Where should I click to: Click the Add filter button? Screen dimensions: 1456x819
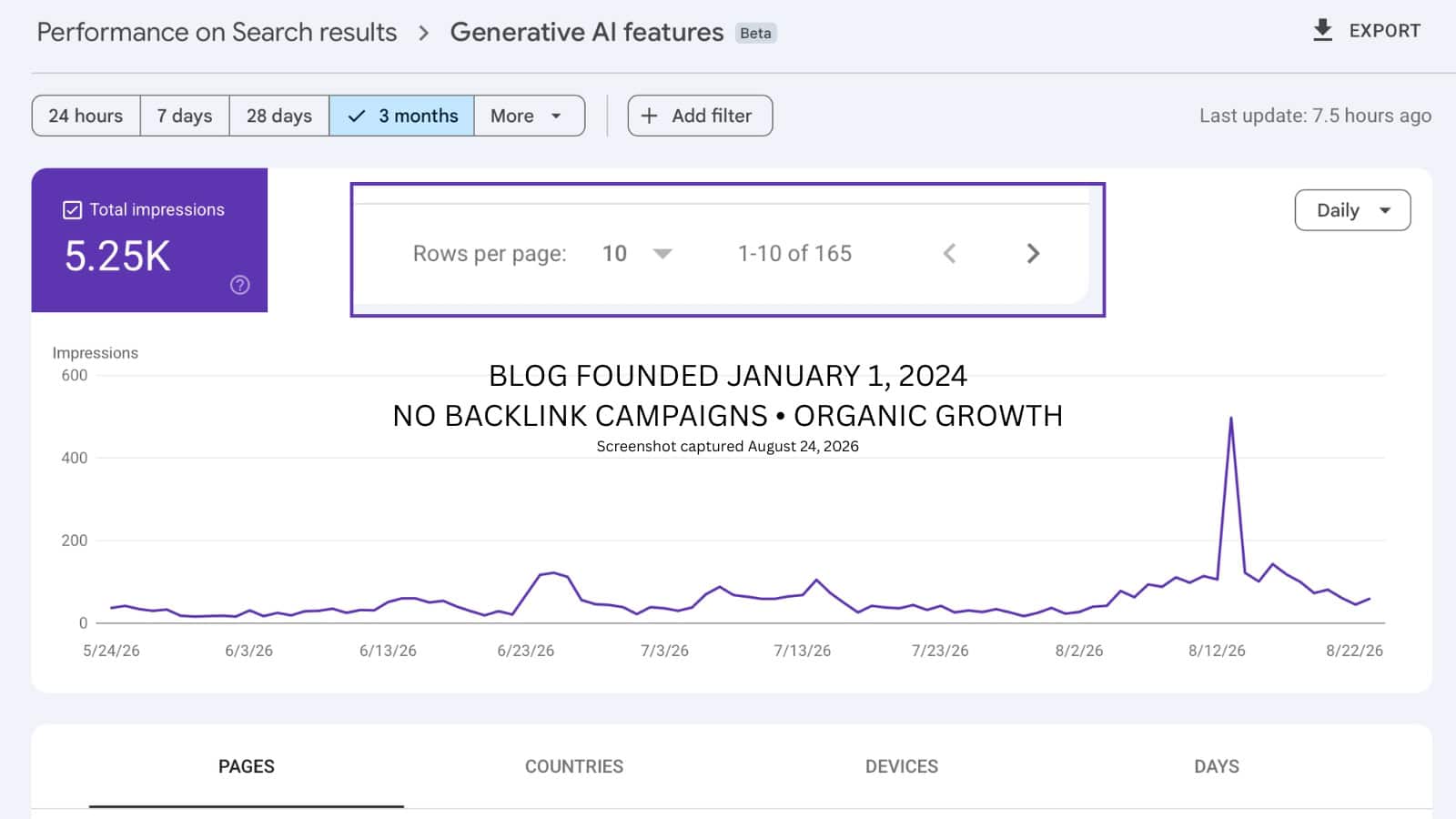pos(700,116)
